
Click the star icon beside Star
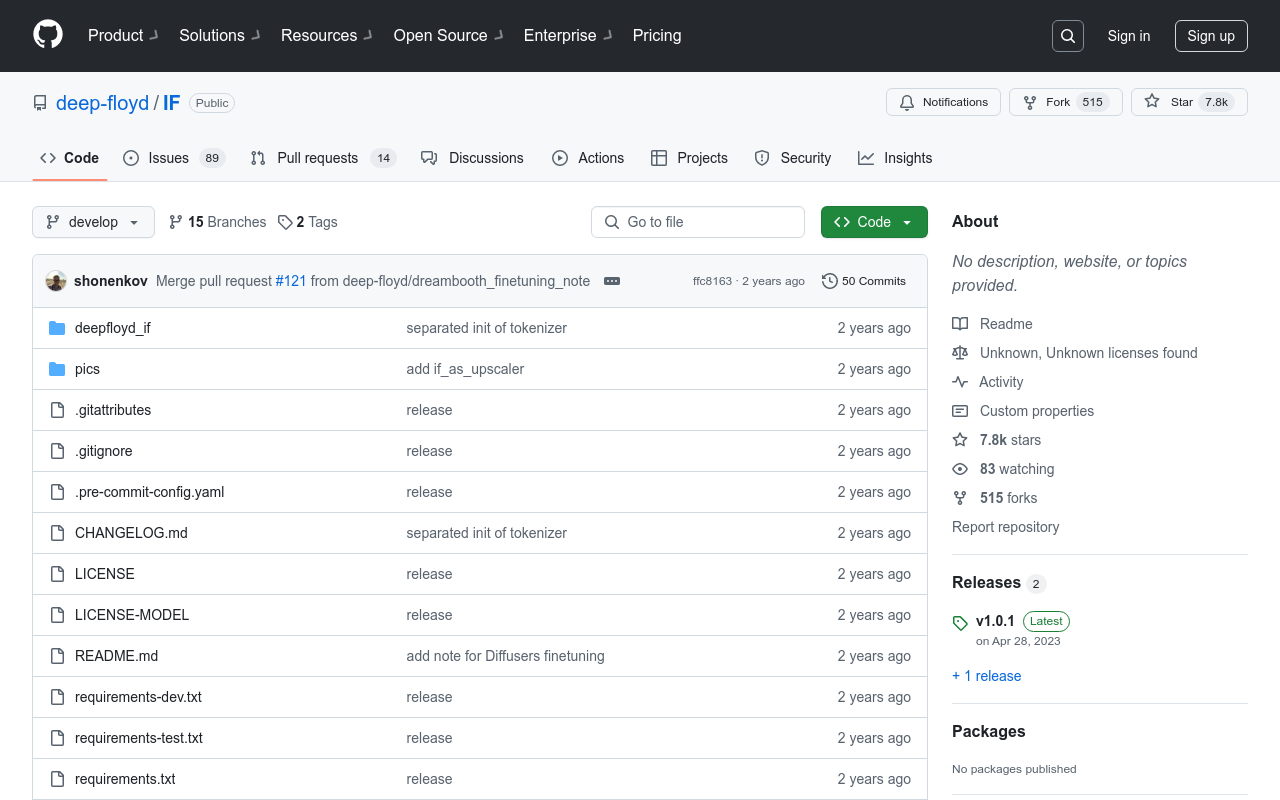pos(1152,102)
